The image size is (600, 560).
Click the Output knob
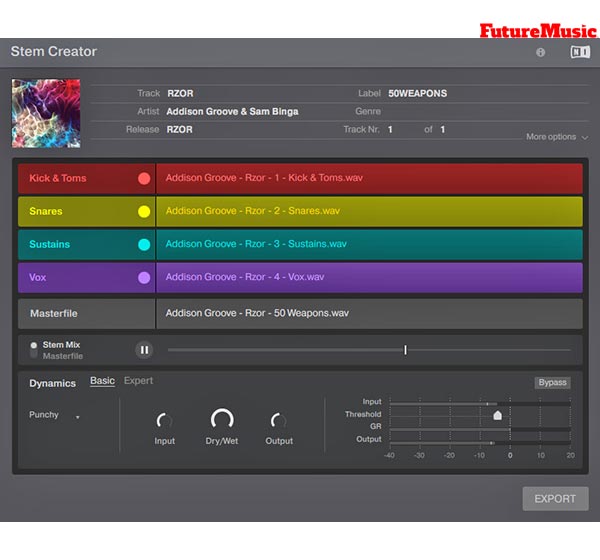279,421
